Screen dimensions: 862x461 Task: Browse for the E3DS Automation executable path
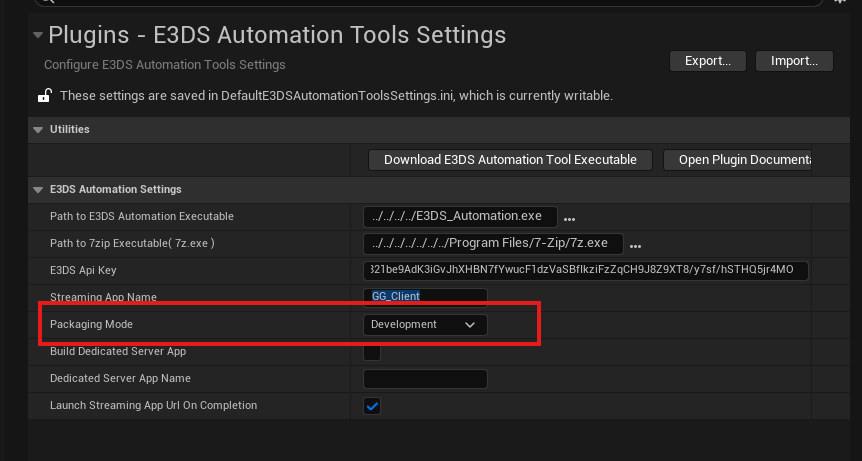tap(570, 218)
